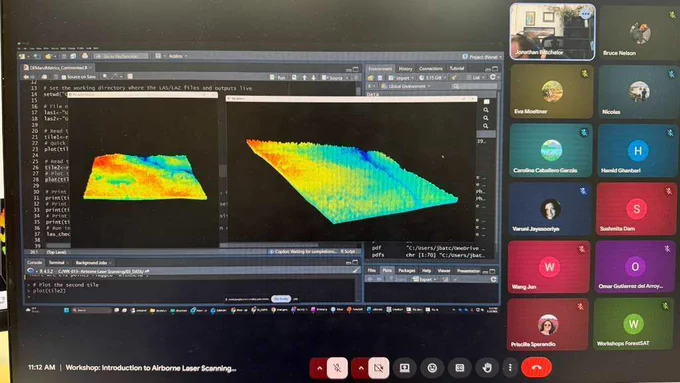680x383 pixels.
Task: Select the Console tab
Action: pos(34,262)
